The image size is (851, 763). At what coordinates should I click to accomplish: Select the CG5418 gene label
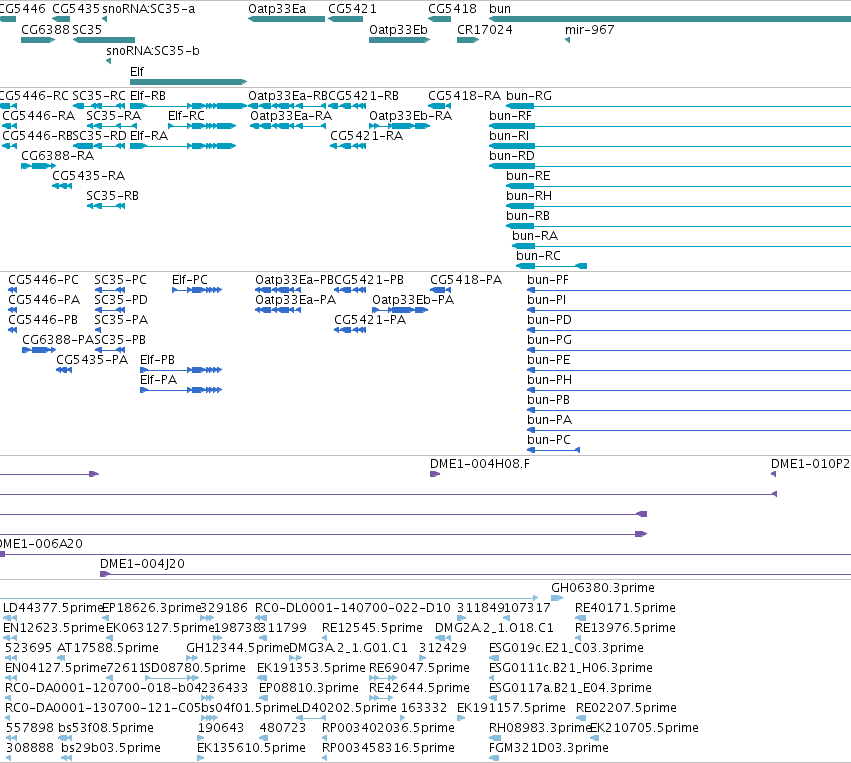click(452, 9)
